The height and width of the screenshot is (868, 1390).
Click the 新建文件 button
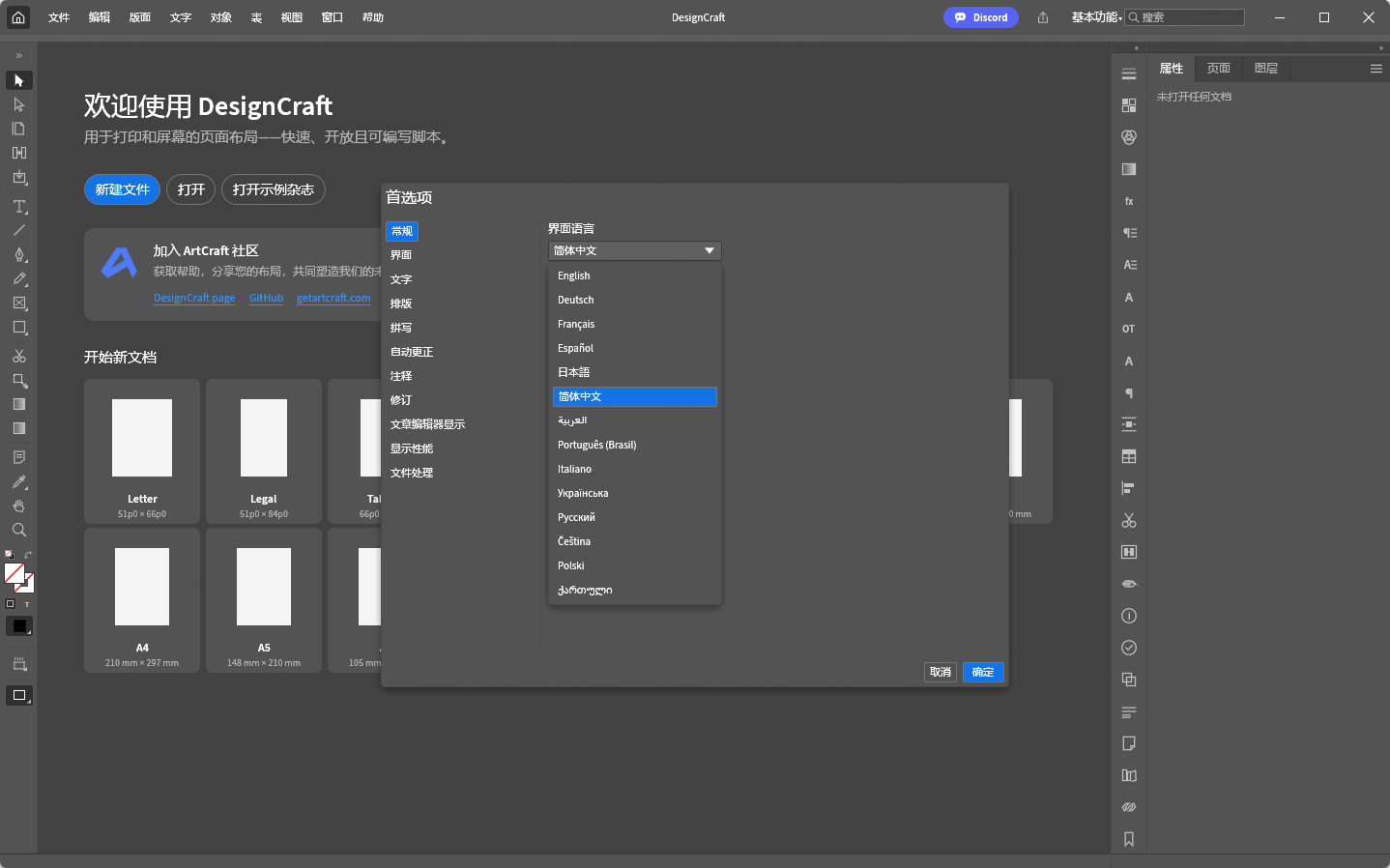[x=122, y=189]
